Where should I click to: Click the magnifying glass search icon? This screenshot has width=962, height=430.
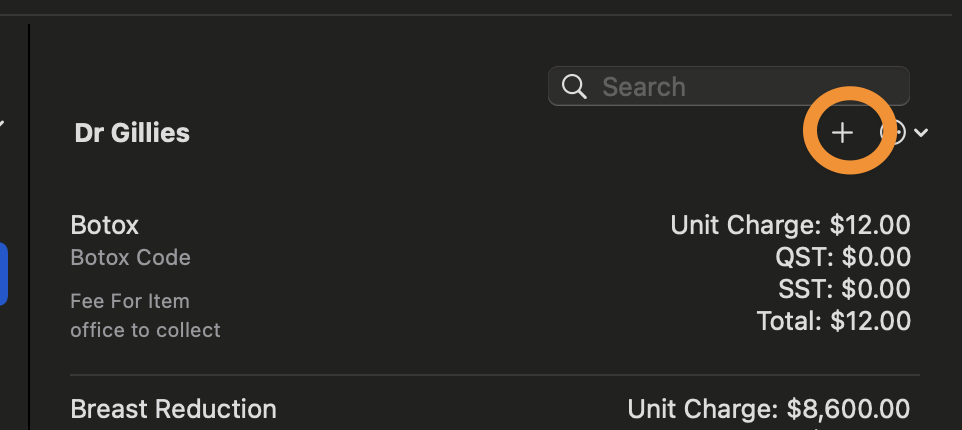tap(574, 86)
